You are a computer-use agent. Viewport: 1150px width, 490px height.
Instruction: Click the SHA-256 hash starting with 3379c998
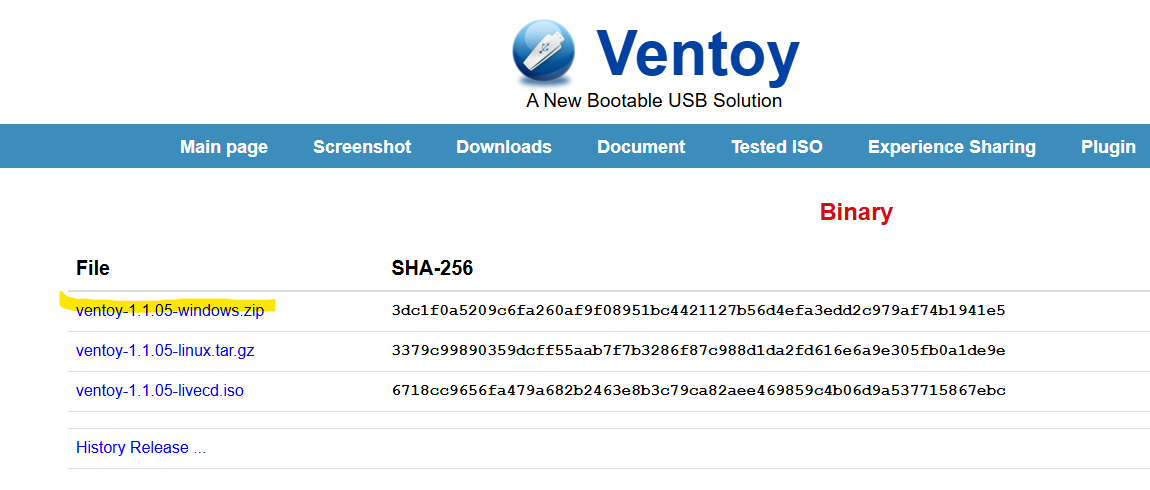tap(698, 351)
